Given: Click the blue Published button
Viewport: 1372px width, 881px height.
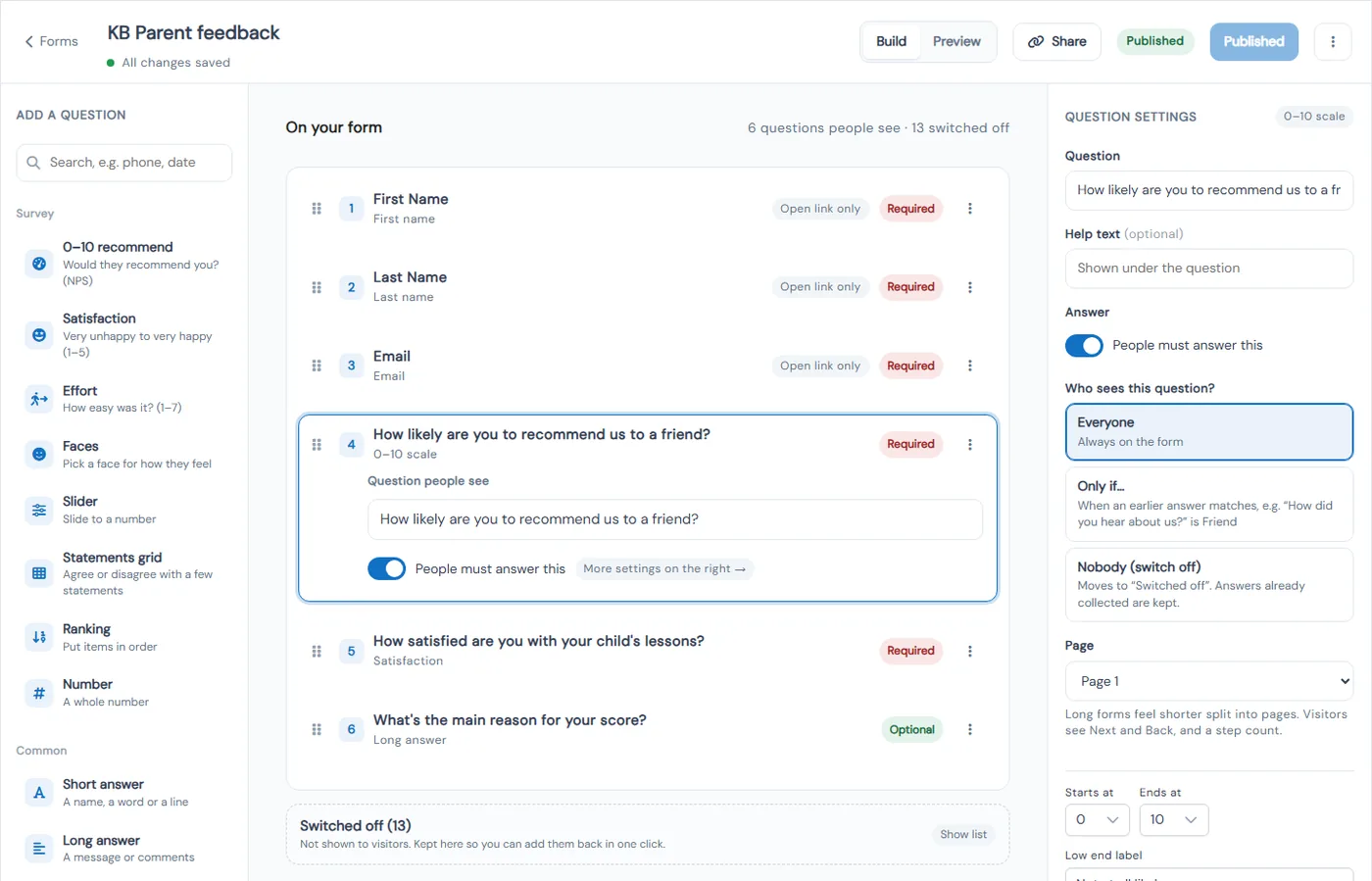Looking at the screenshot, I should click(1254, 41).
